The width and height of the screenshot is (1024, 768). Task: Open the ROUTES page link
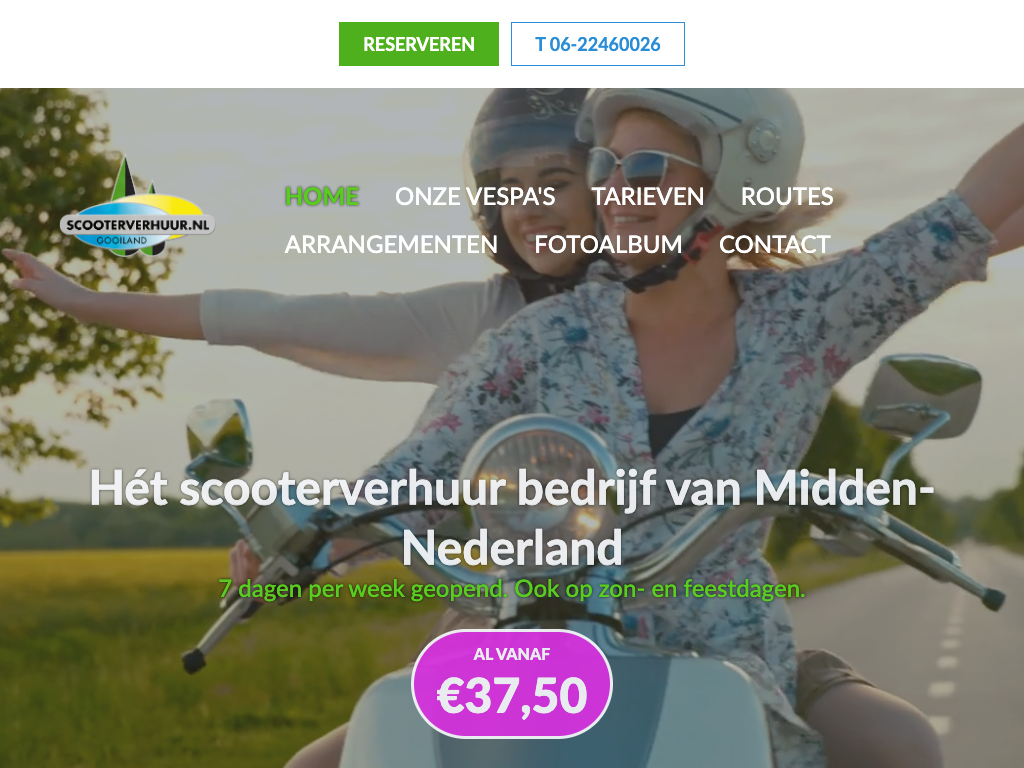click(787, 196)
